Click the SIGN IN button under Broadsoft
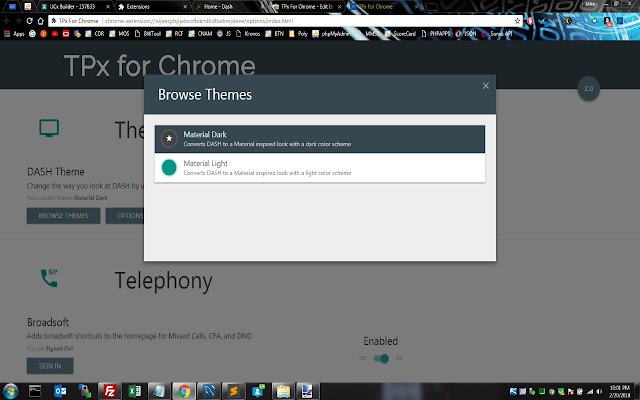640x400 pixels. [50, 366]
